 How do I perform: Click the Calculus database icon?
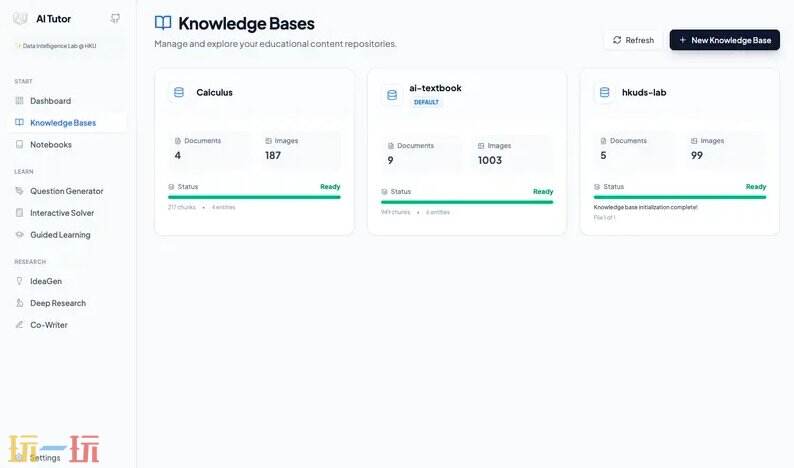(179, 92)
